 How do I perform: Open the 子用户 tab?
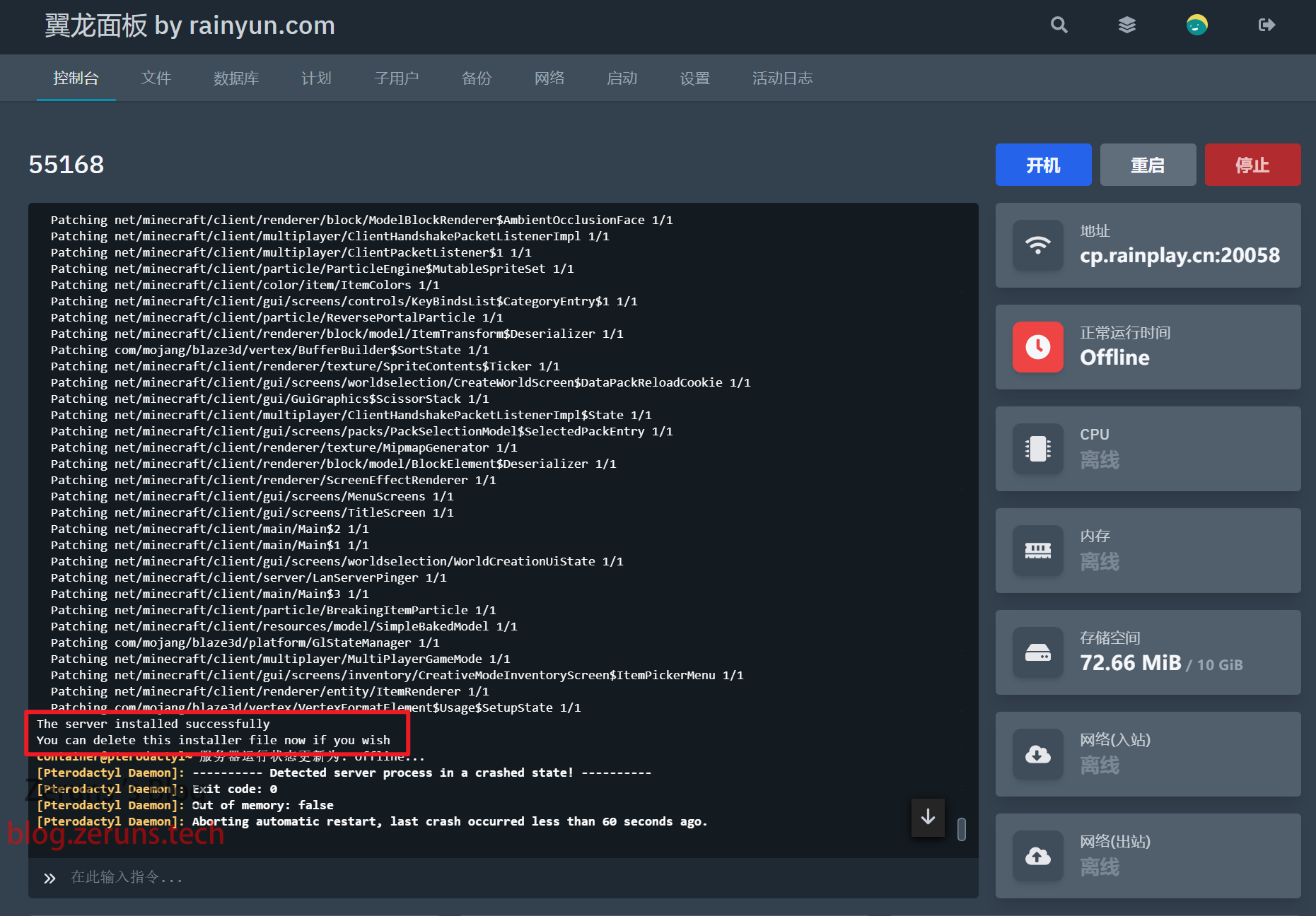coord(396,78)
